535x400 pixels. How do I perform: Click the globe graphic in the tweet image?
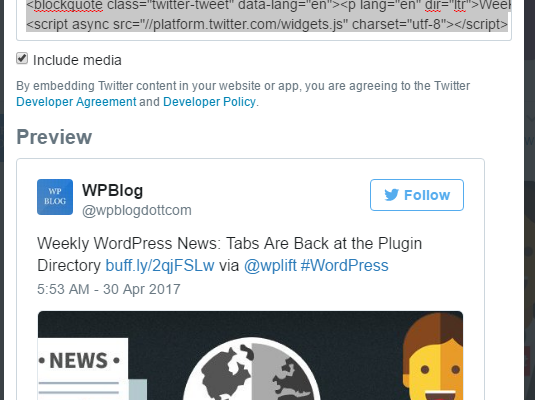pyautogui.click(x=251, y=369)
